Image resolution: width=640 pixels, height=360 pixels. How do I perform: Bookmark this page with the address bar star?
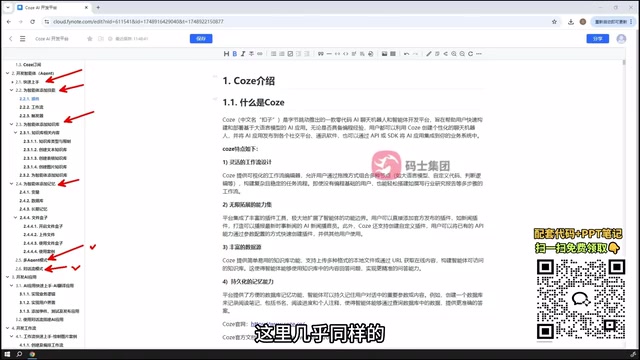pos(554,22)
